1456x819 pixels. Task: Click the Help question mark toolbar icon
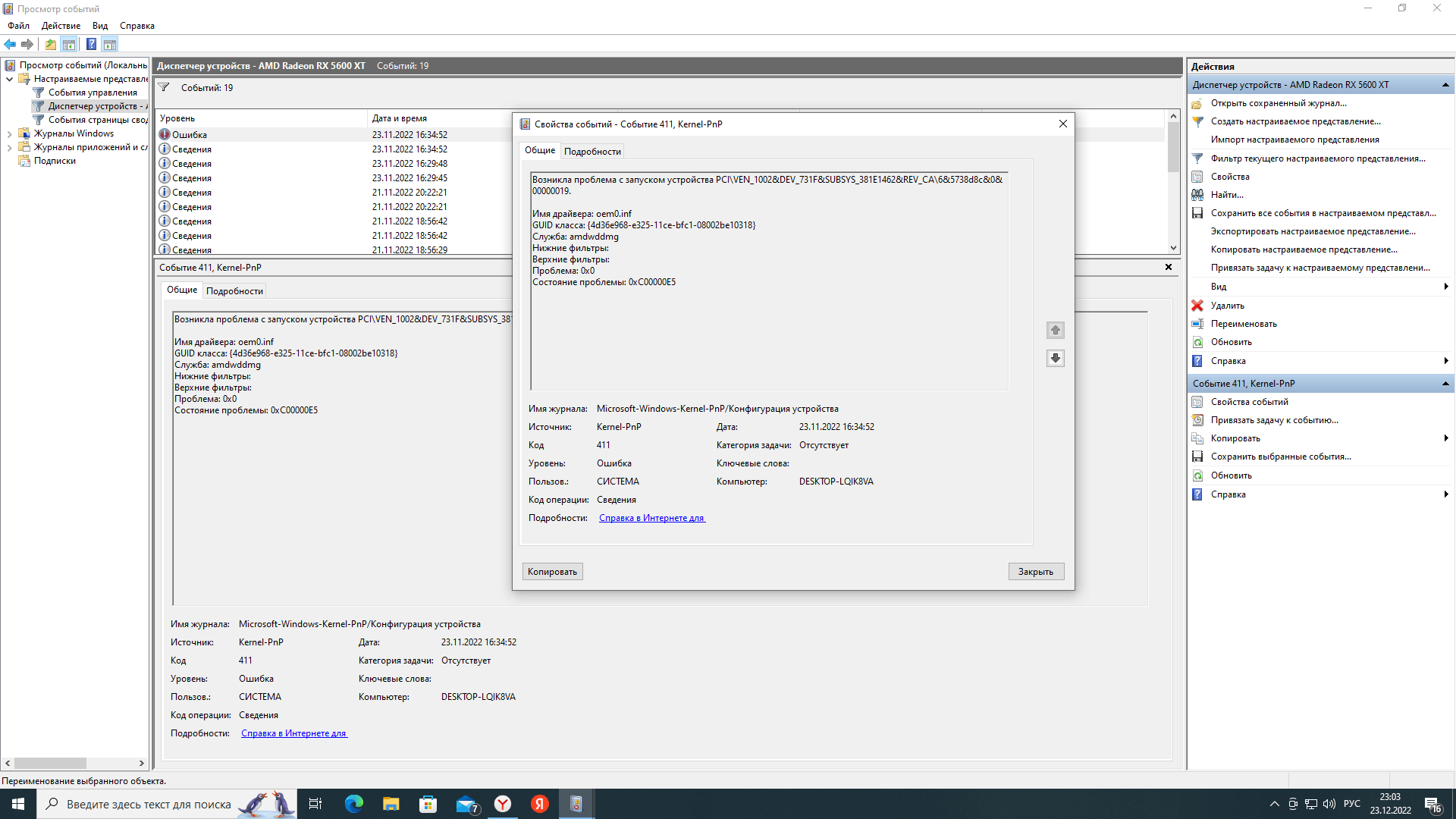point(91,44)
